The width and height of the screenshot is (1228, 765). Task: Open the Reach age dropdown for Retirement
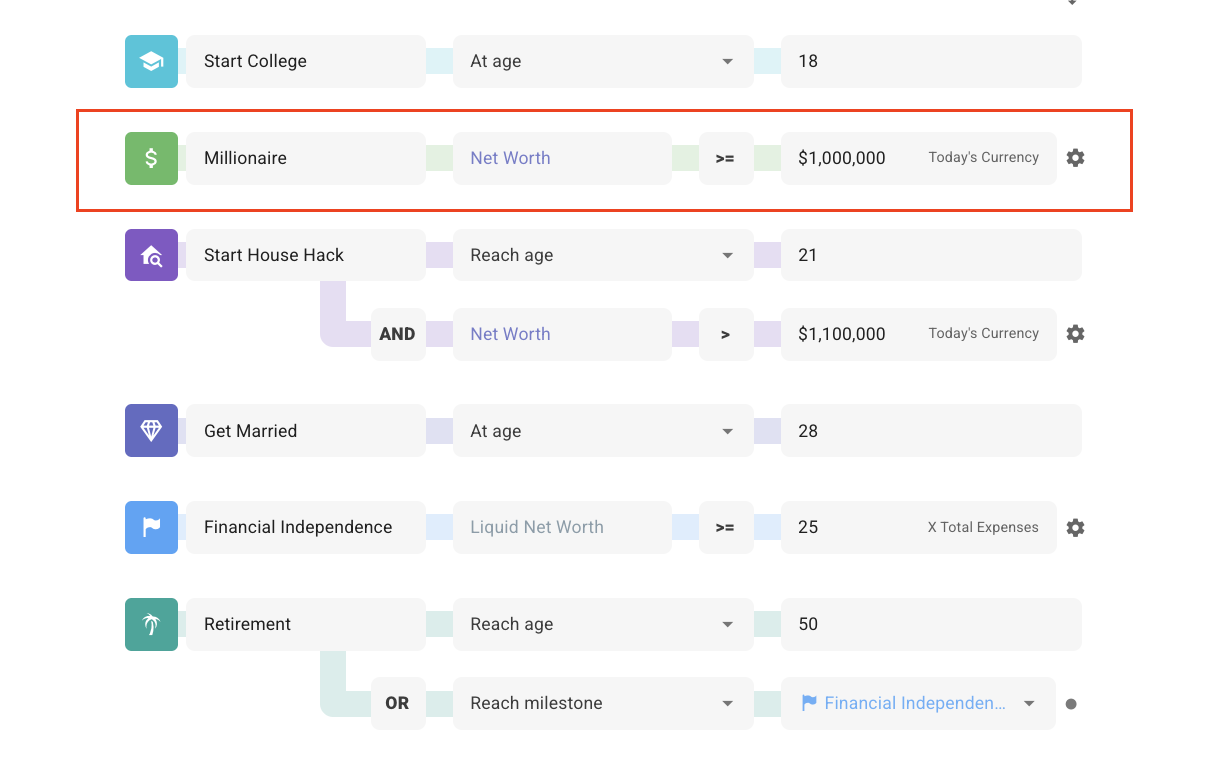[603, 624]
